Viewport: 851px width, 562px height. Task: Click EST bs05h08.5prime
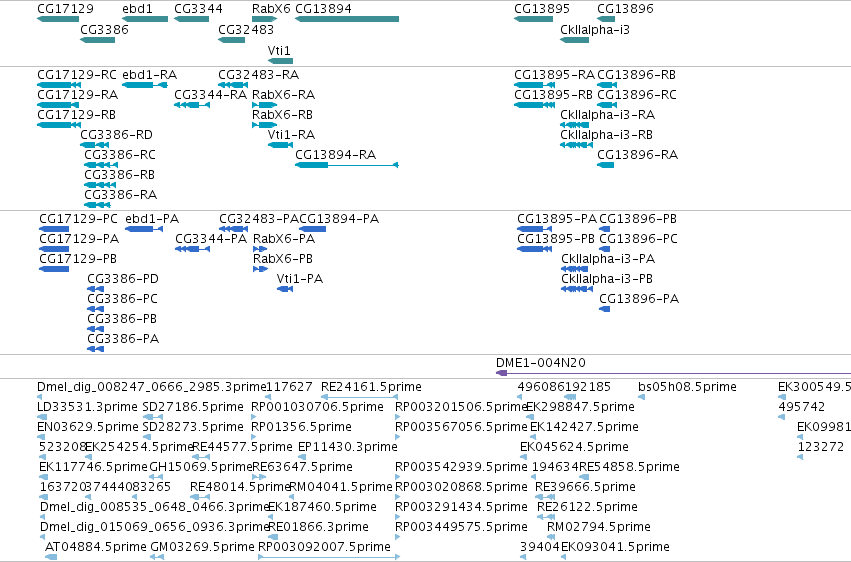(x=687, y=387)
